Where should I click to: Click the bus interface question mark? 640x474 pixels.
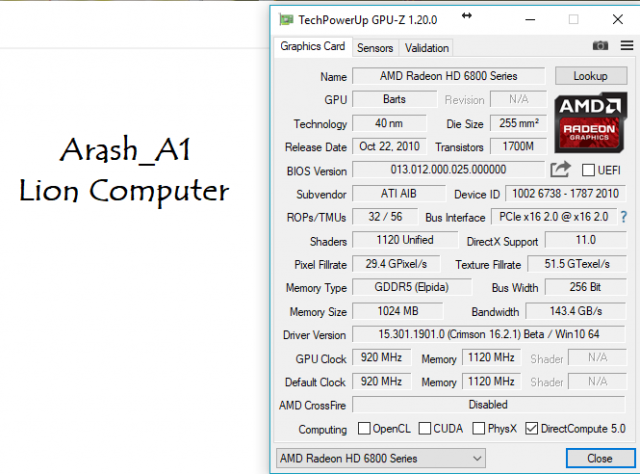[x=624, y=217]
